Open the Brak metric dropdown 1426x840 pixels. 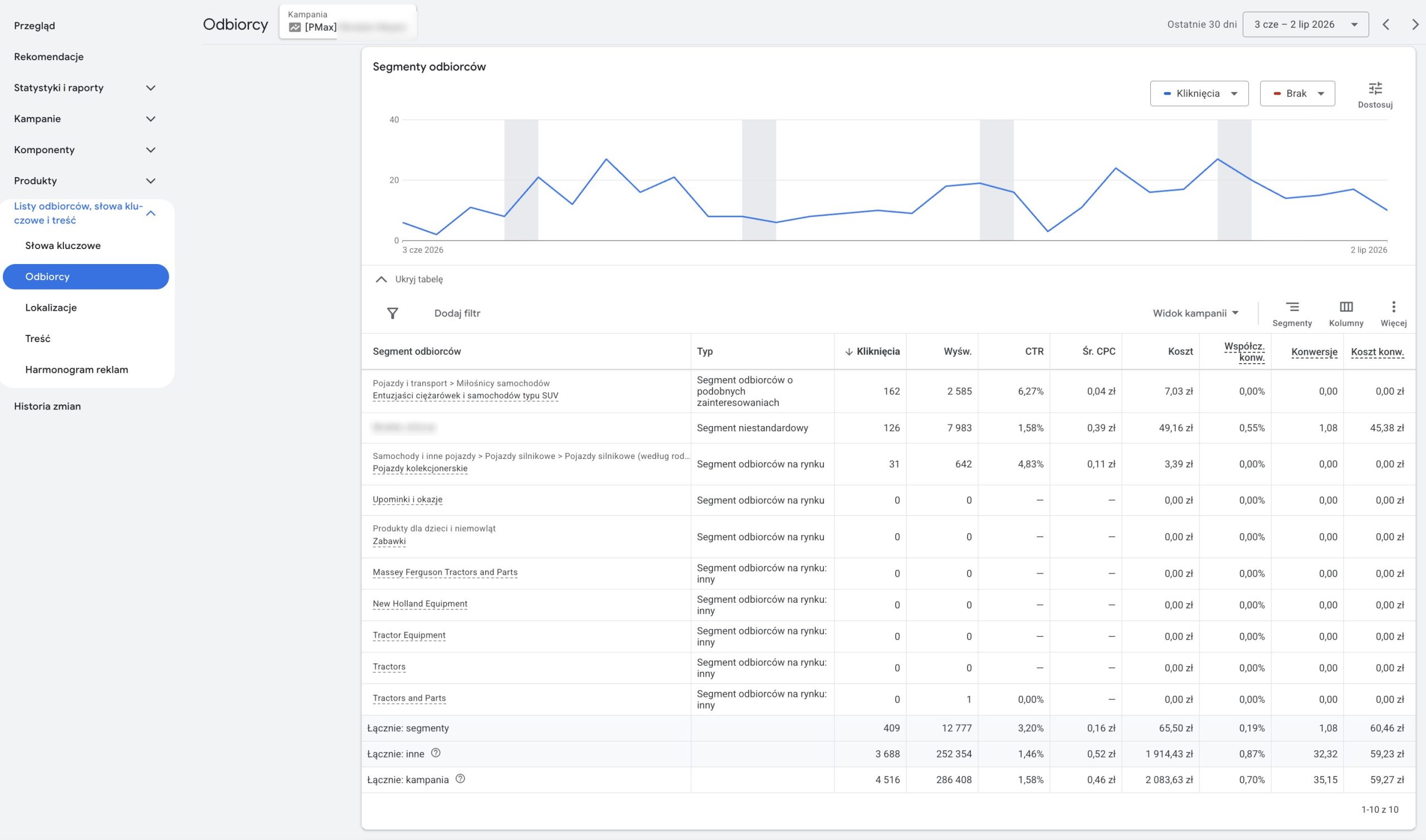click(1297, 94)
